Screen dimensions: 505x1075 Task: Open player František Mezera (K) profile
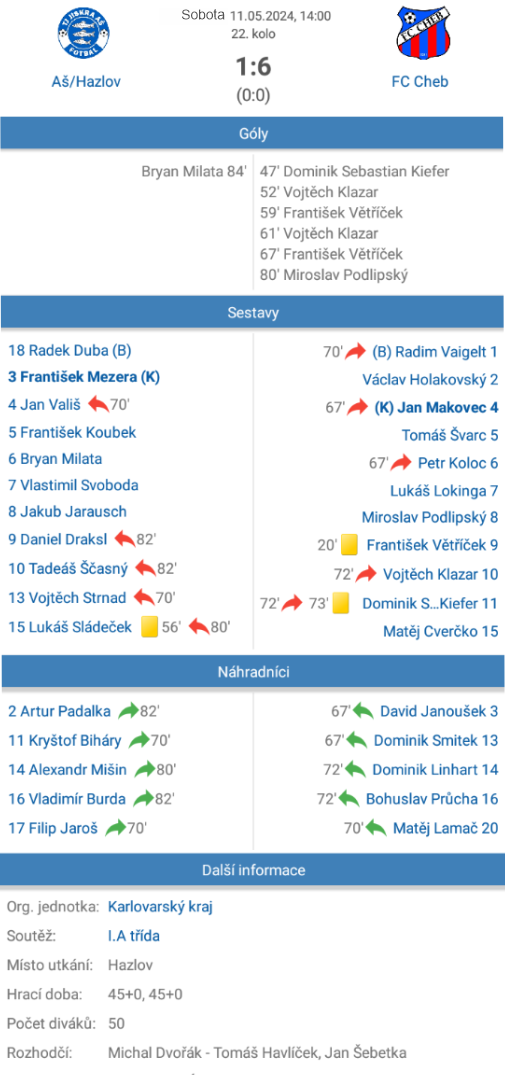[84, 377]
